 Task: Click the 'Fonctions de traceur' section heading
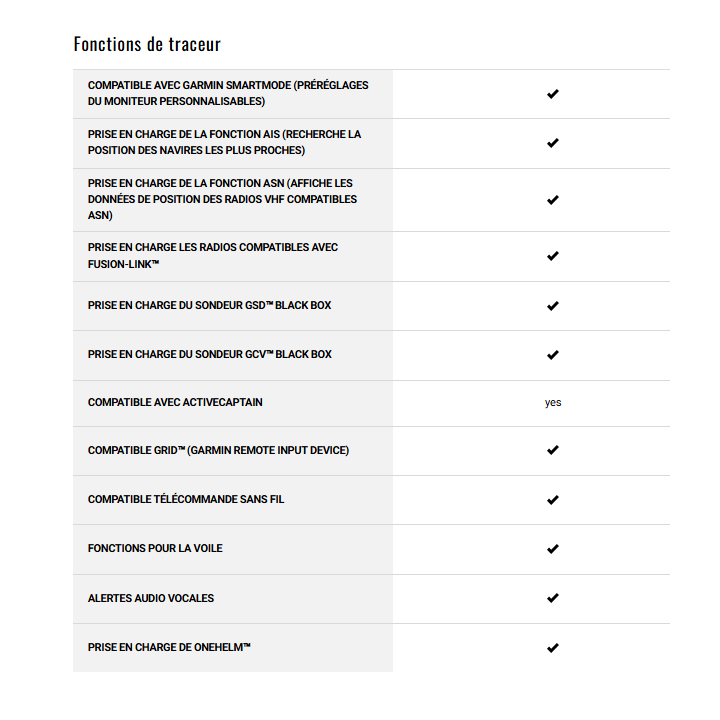(147, 44)
